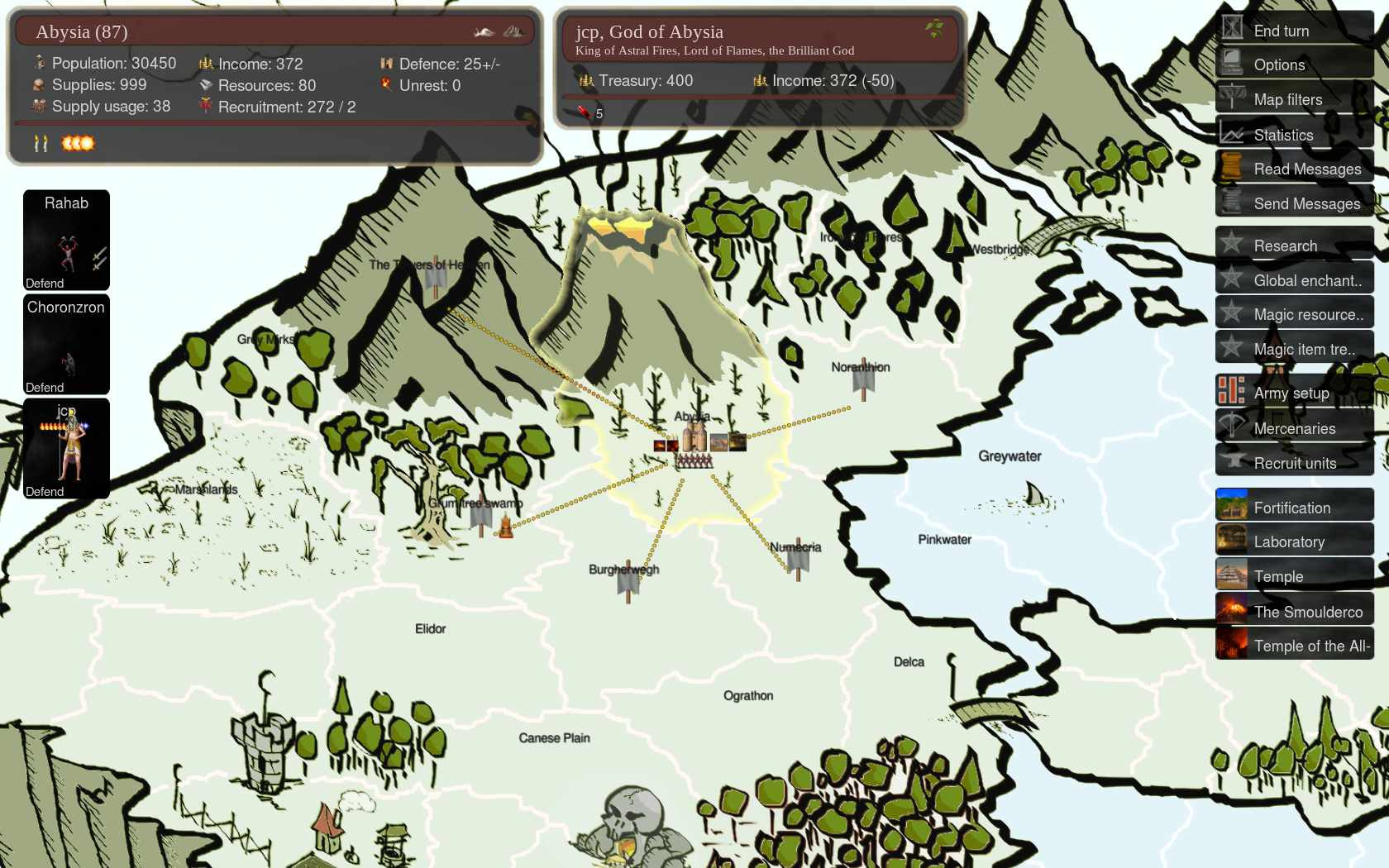This screenshot has height=868, width=1389.
Task: Click Magic item tre.. button
Action: 1295,347
